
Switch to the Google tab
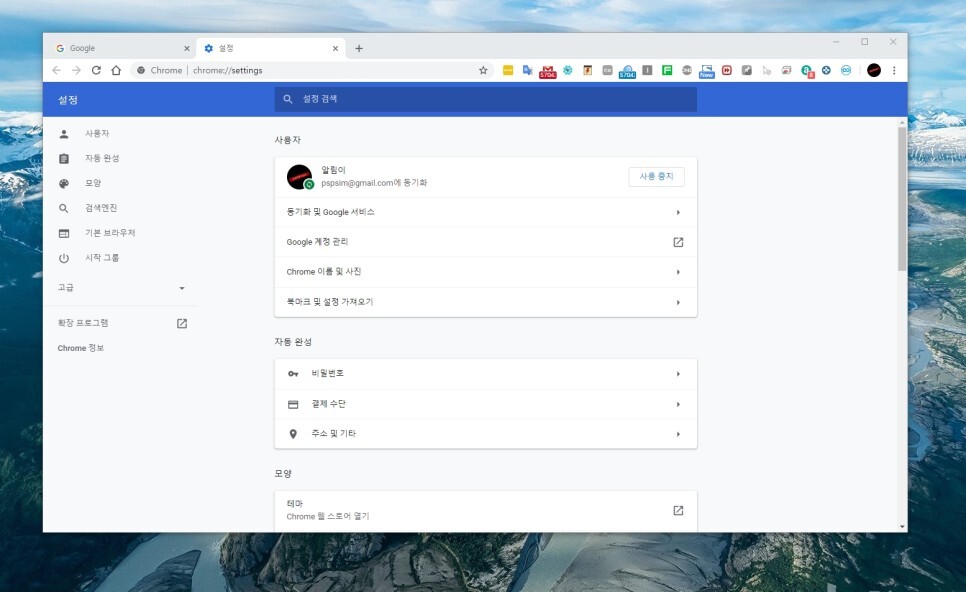(x=120, y=48)
